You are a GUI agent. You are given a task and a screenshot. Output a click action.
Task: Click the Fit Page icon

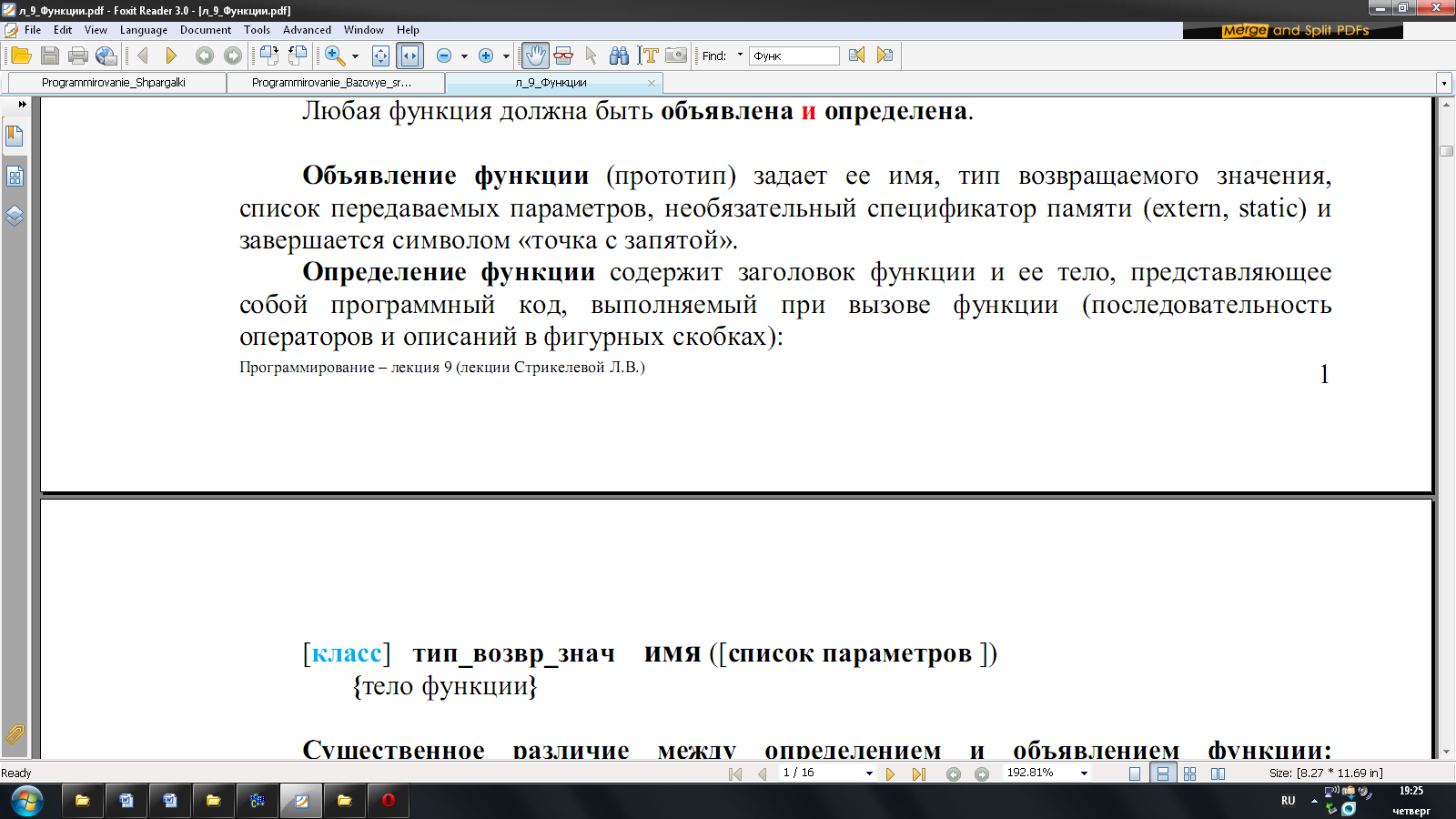tap(380, 56)
